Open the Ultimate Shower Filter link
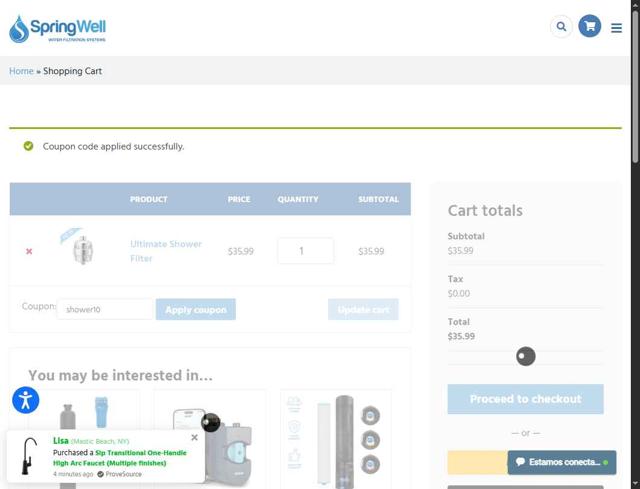The height and width of the screenshot is (489, 640). [166, 251]
